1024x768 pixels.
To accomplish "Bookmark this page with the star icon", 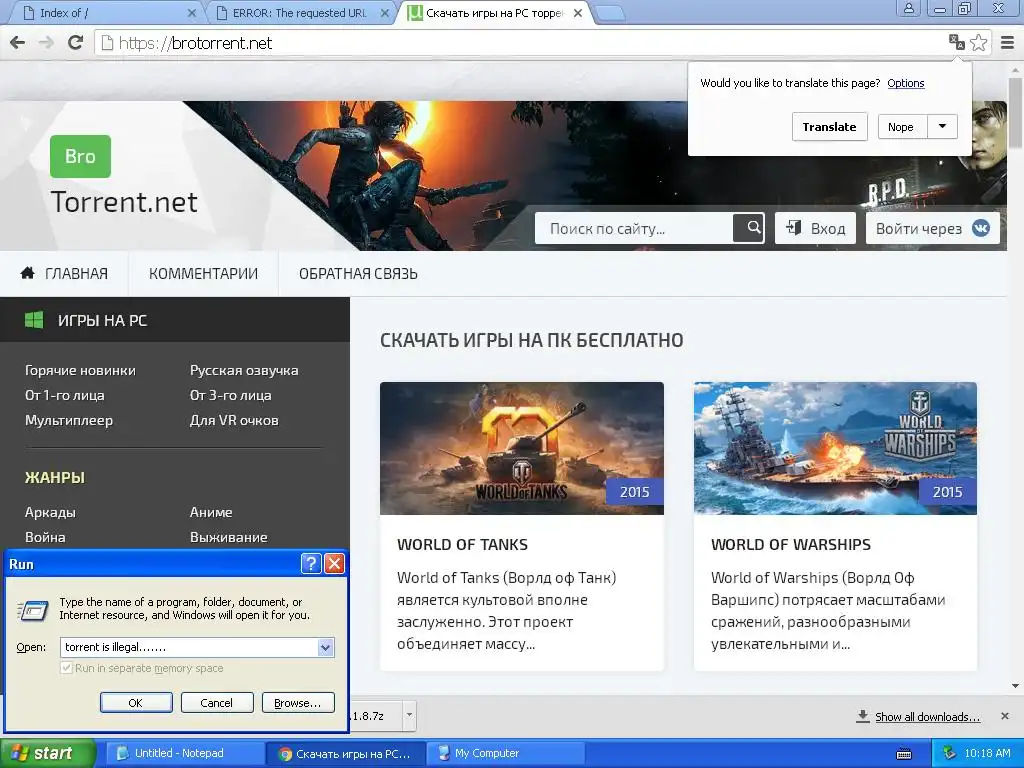I will click(978, 43).
